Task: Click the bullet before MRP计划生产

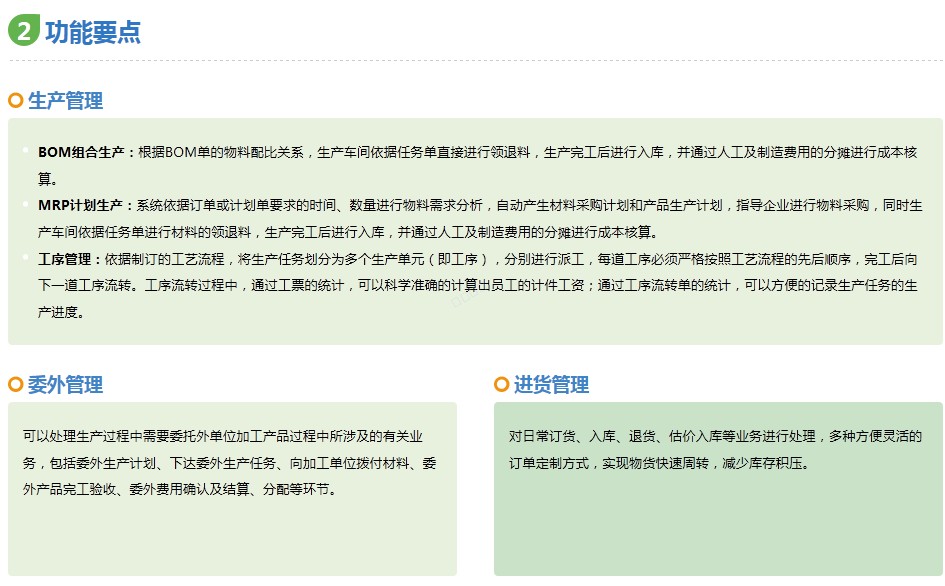Action: point(26,204)
